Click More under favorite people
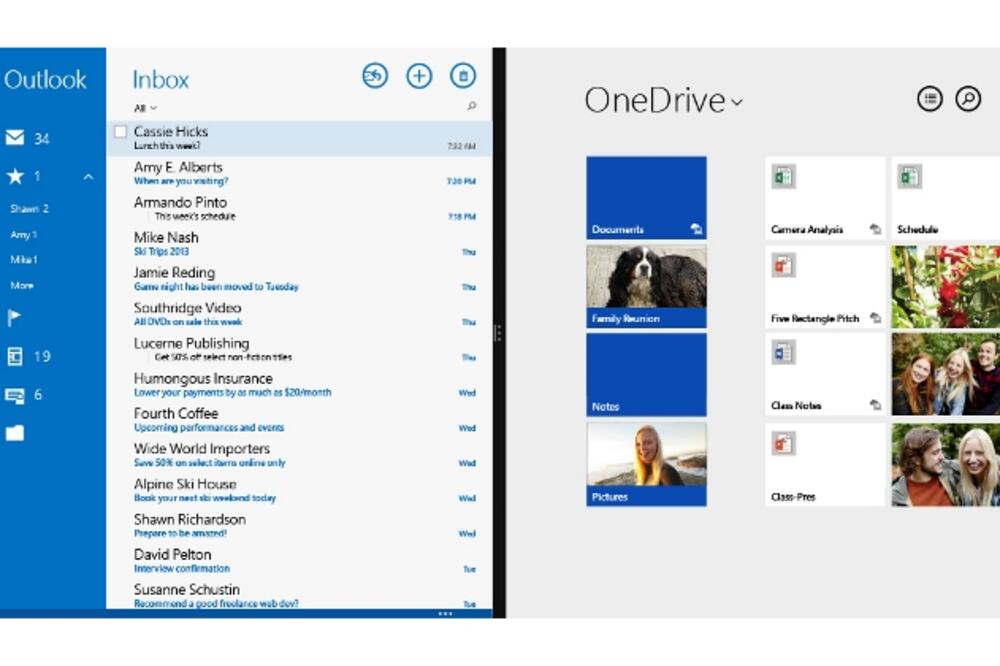 pyautogui.click(x=22, y=285)
